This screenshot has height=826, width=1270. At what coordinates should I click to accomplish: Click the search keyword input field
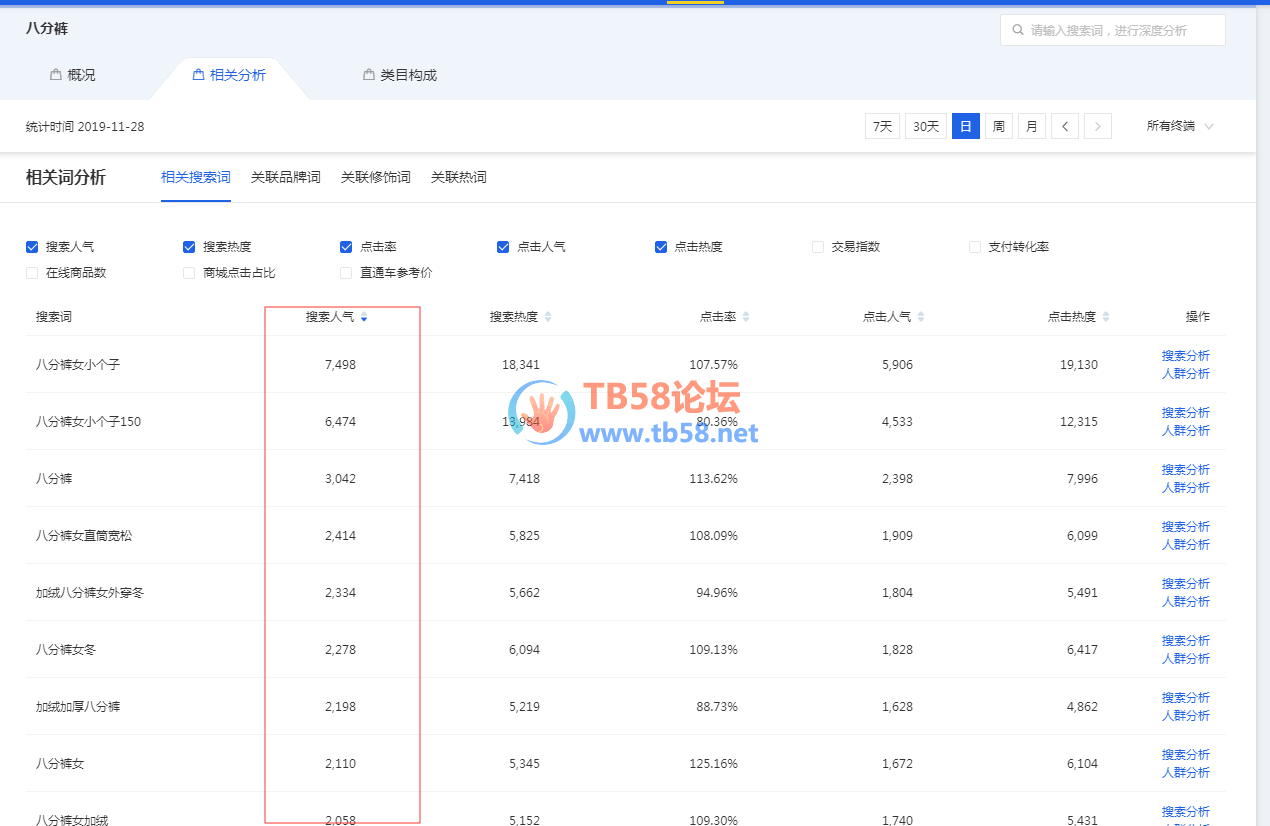tap(1120, 31)
